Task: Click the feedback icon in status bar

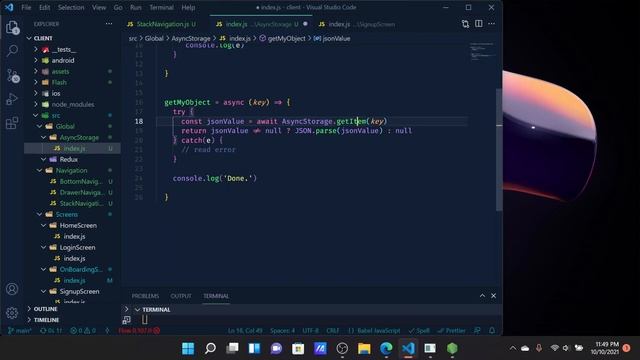Action: pos(477,331)
